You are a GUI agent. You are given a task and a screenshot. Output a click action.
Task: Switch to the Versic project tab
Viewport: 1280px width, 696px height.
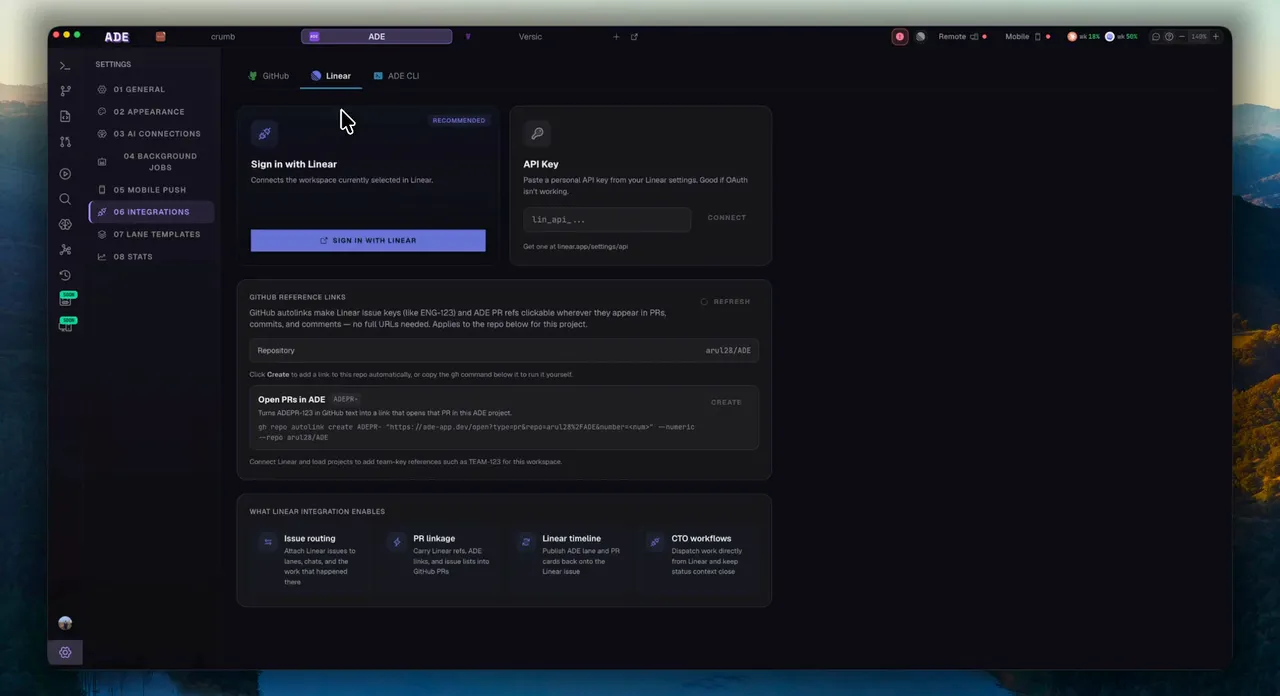(x=530, y=37)
